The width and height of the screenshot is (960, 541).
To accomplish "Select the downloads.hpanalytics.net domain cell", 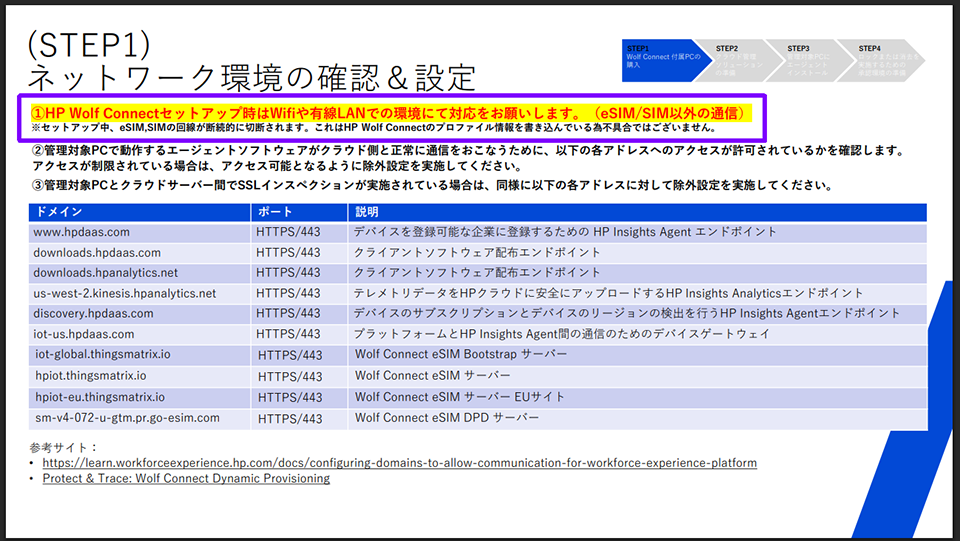I will [140, 272].
